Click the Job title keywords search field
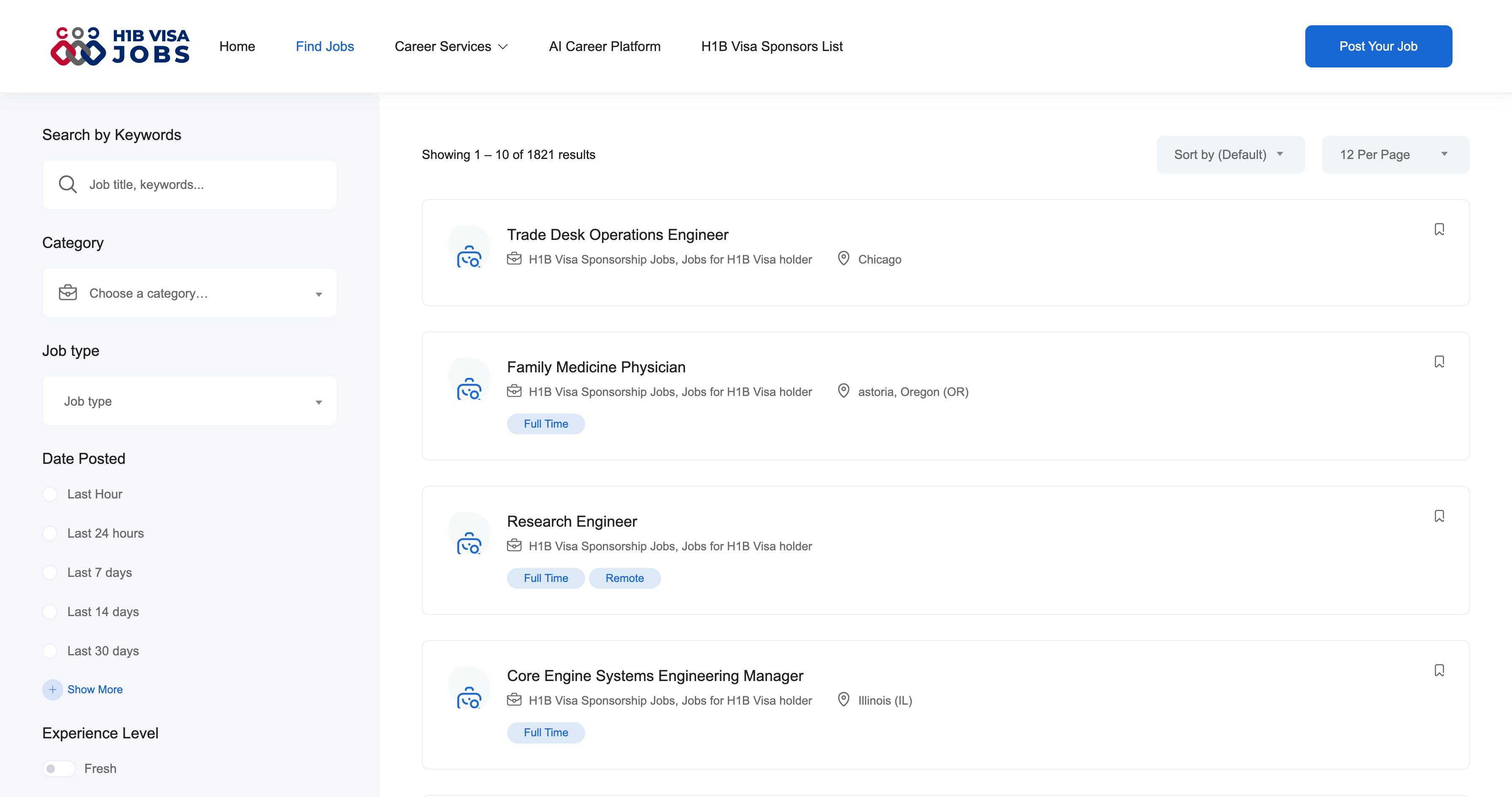Viewport: 1512px width, 797px height. click(x=205, y=185)
